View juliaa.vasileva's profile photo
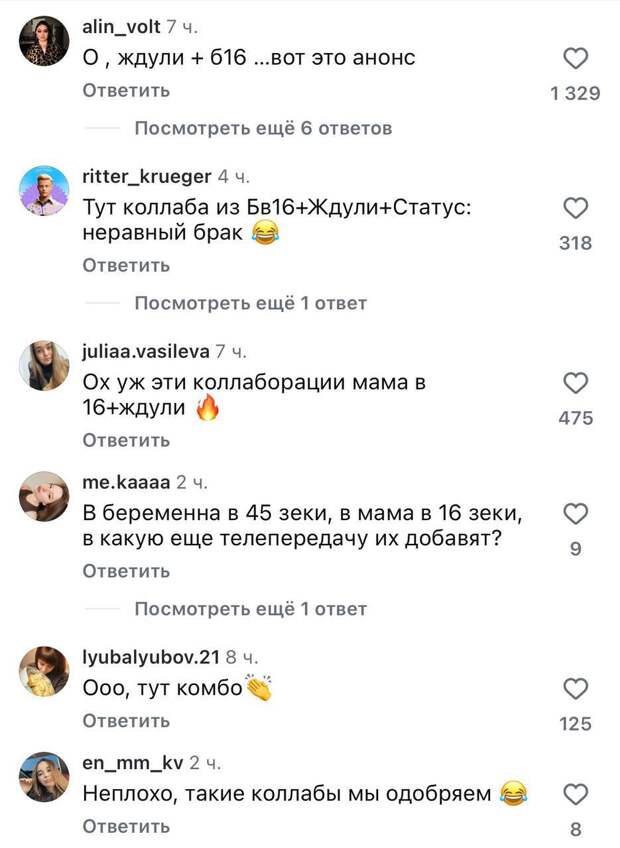The height and width of the screenshot is (848, 620). (44, 366)
